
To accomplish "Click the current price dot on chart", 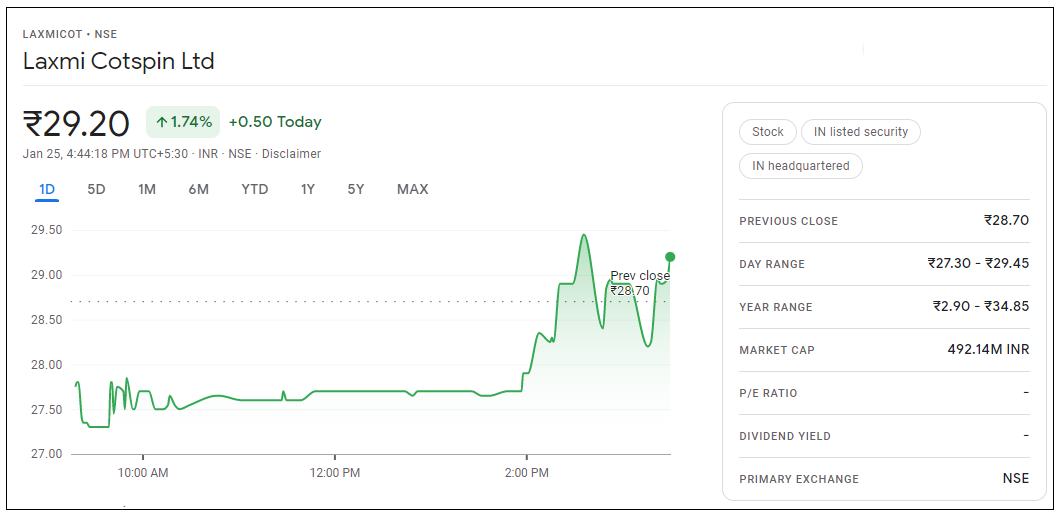I will click(x=670, y=257).
